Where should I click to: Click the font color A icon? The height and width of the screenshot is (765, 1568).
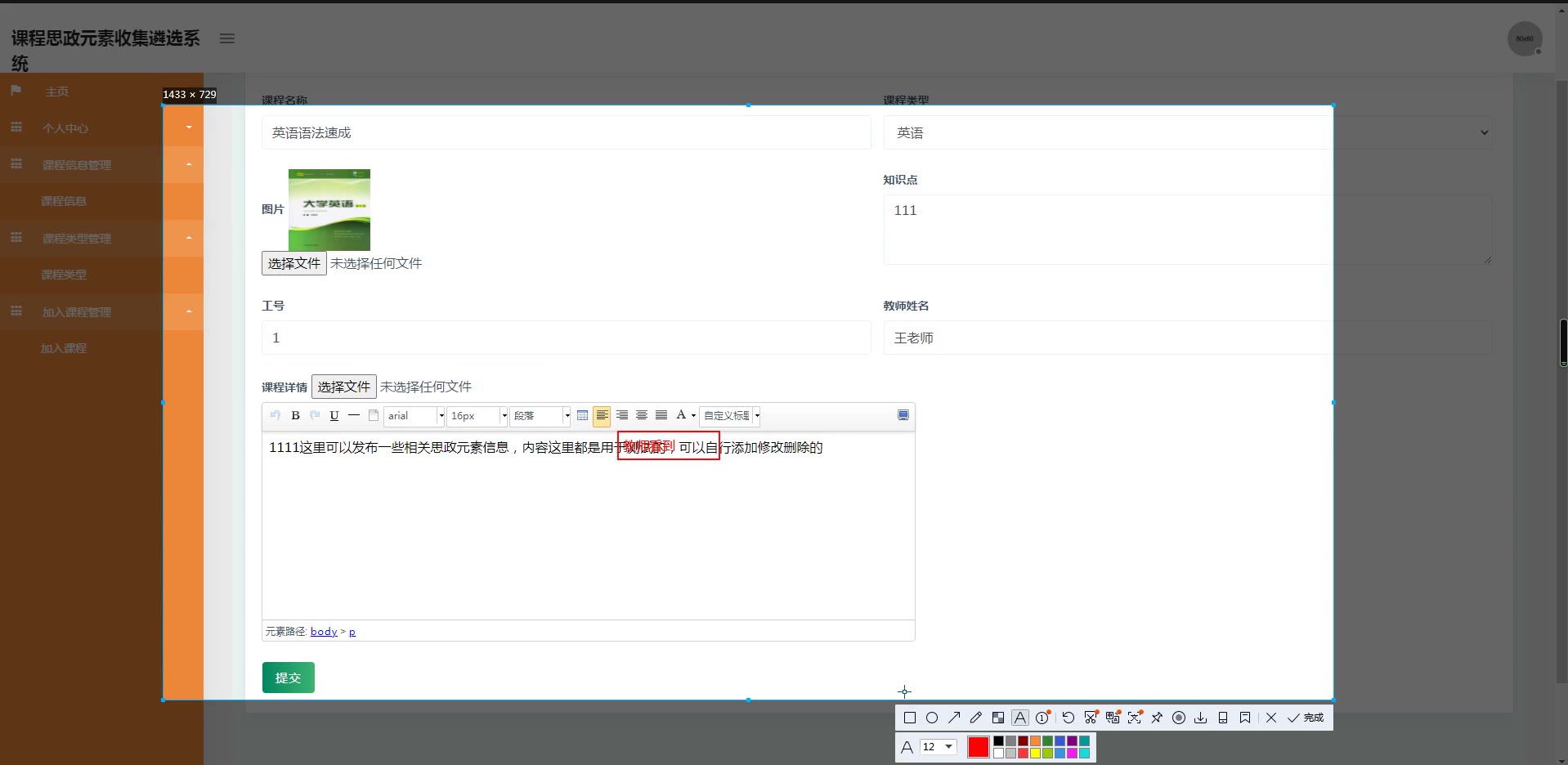point(681,415)
